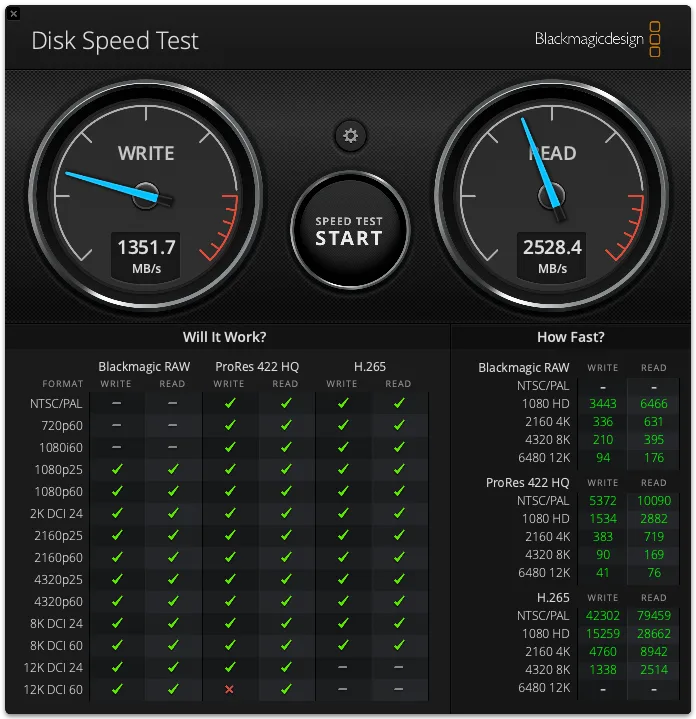Click the ProRes NTSC/PAL read value 10090
Screen dimensions: 696x719
(x=654, y=500)
